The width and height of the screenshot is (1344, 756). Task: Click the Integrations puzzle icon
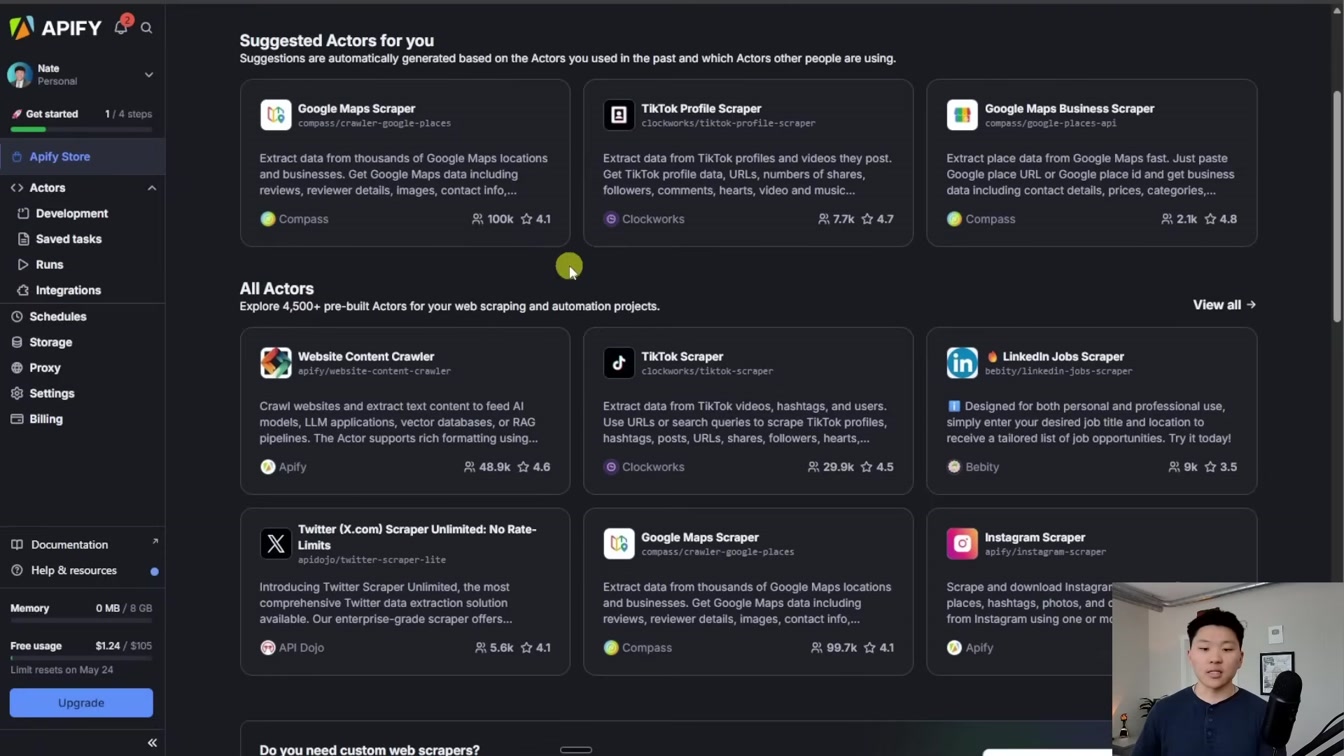23,290
